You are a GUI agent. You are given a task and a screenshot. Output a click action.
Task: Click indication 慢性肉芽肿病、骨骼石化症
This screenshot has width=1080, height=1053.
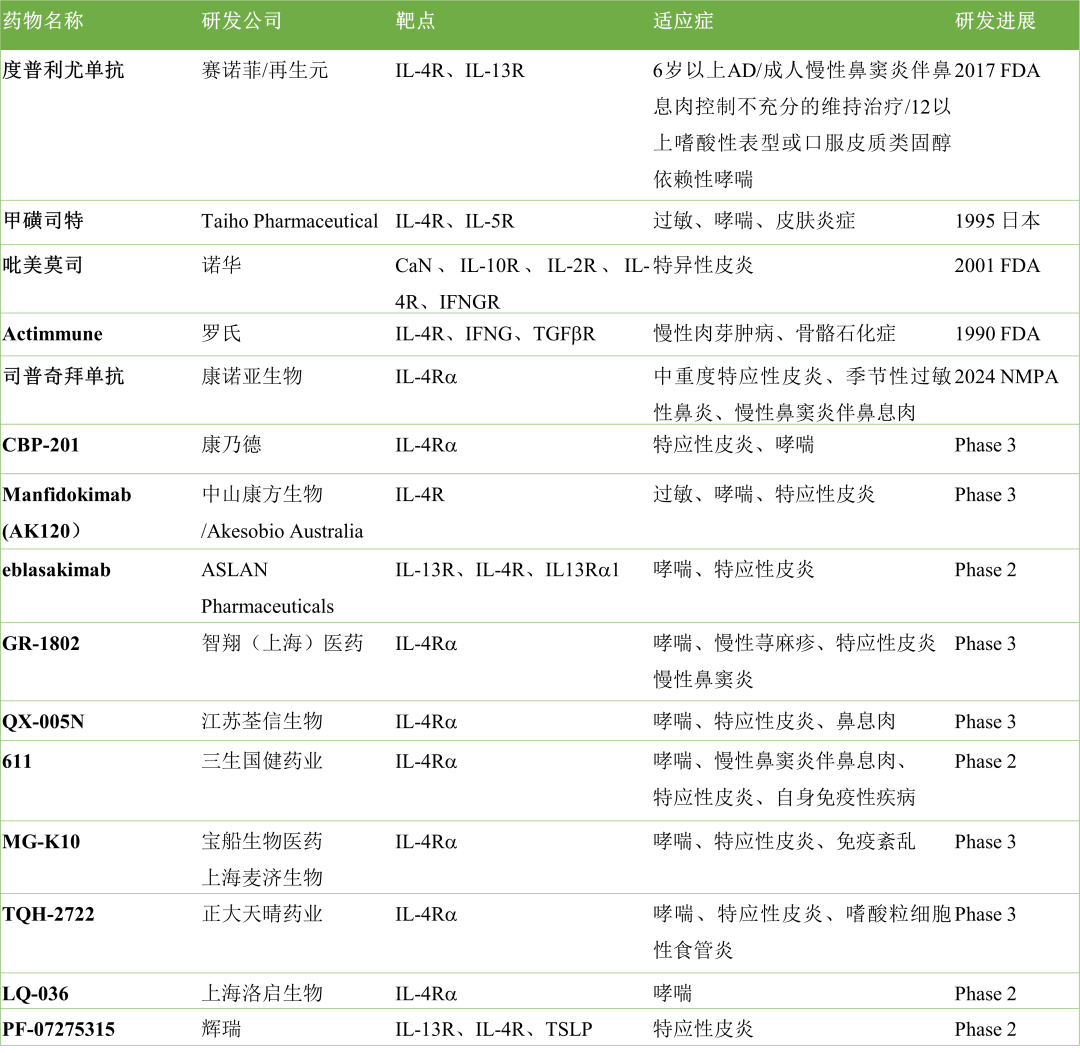(775, 333)
